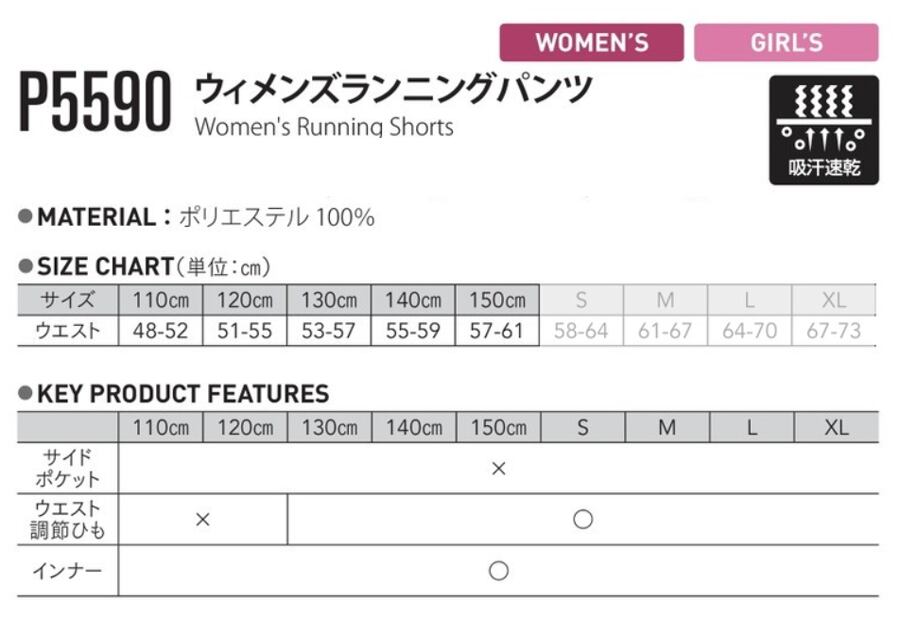This screenshot has width=900, height=617.
Task: Click the SIZE CHART heading
Action: [x=105, y=267]
